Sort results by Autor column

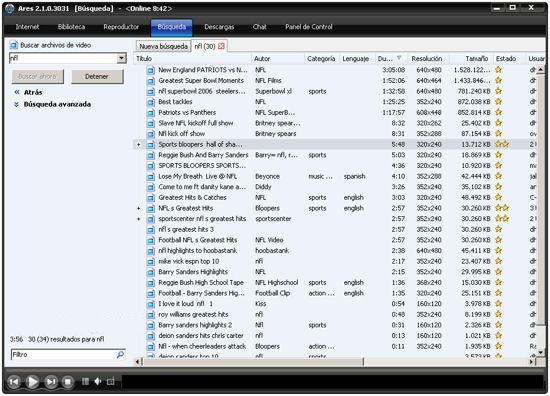(277, 59)
